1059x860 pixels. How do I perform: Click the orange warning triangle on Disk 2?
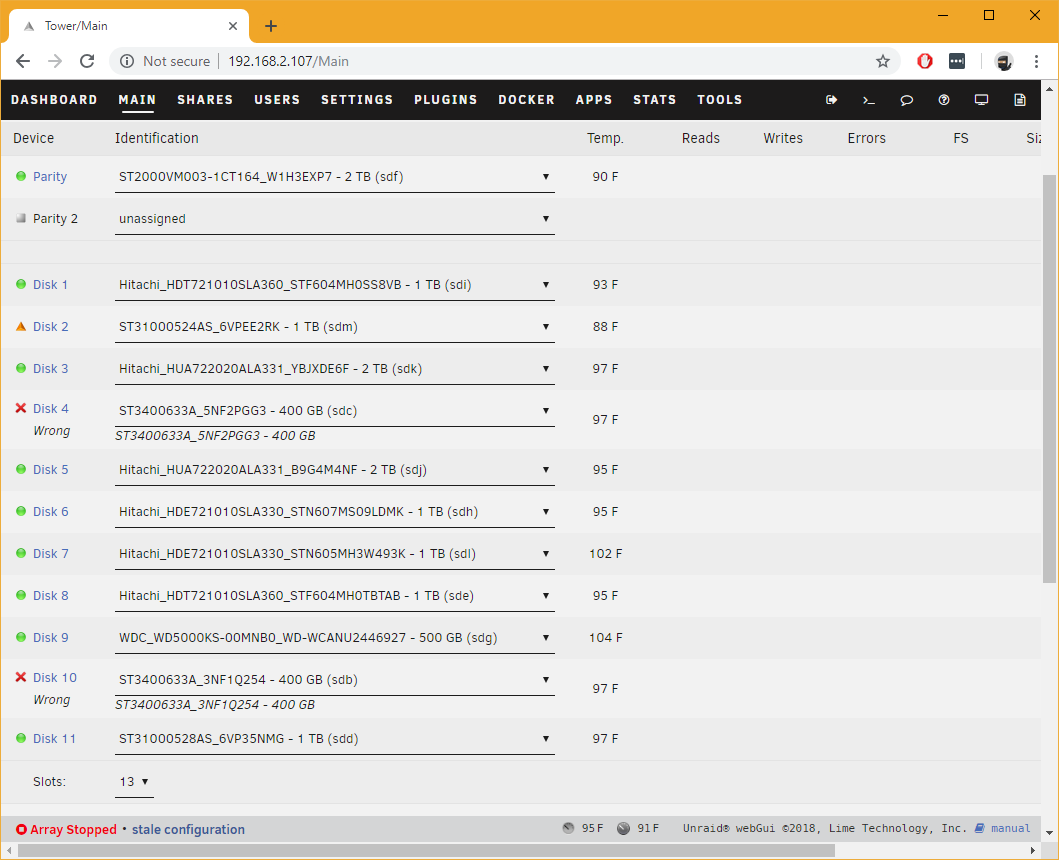pos(21,327)
